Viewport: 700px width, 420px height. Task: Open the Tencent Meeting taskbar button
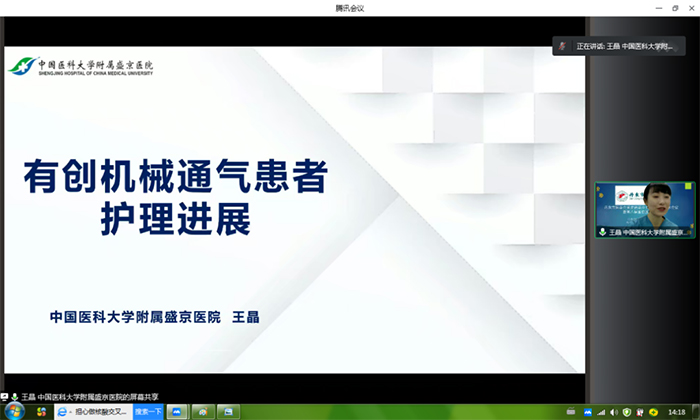pyautogui.click(x=181, y=411)
